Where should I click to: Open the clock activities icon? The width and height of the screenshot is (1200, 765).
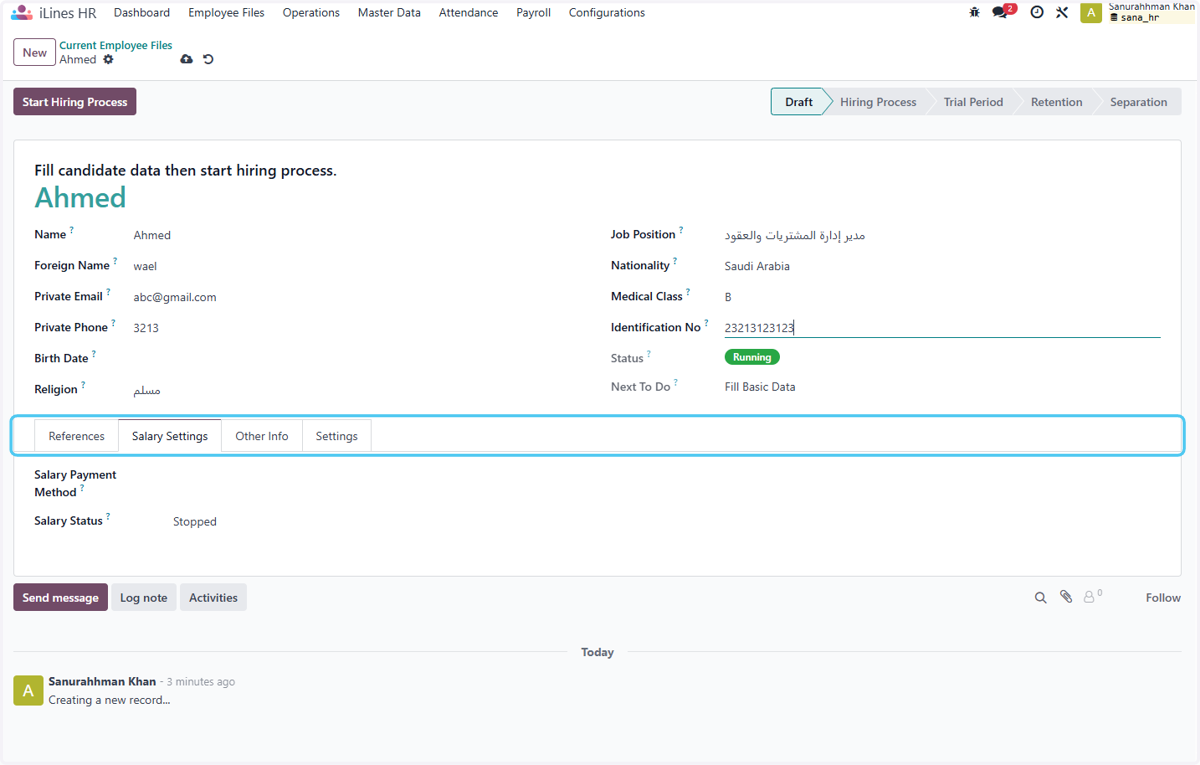[1037, 13]
